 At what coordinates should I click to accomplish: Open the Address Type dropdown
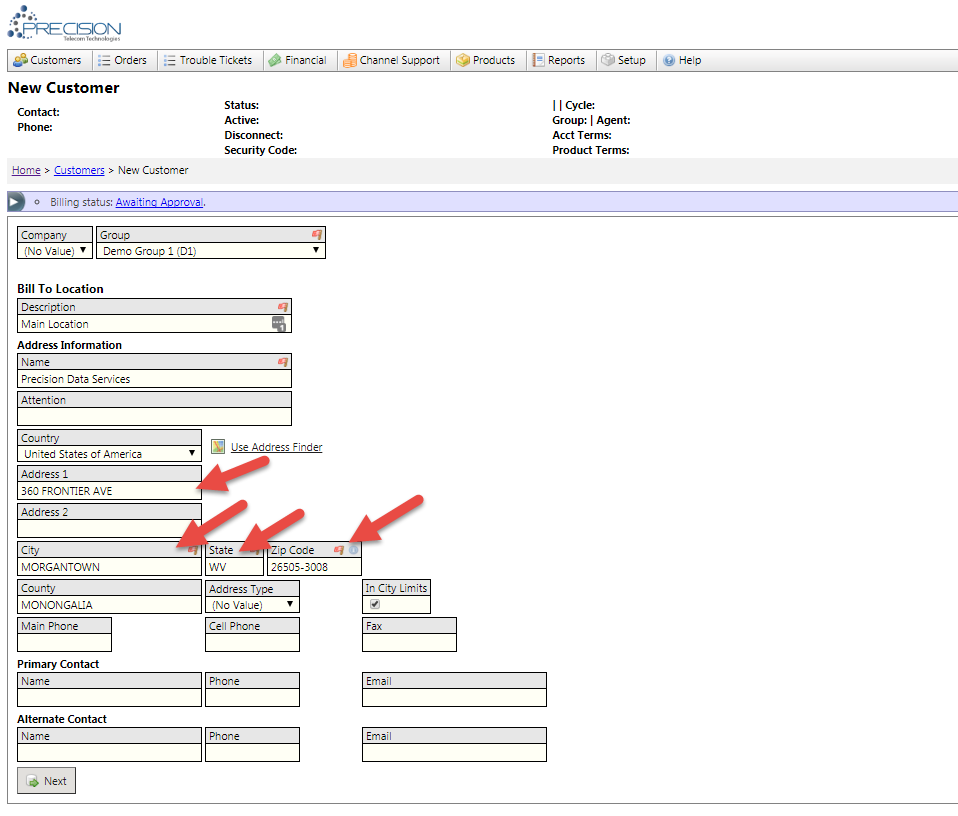pyautogui.click(x=251, y=605)
